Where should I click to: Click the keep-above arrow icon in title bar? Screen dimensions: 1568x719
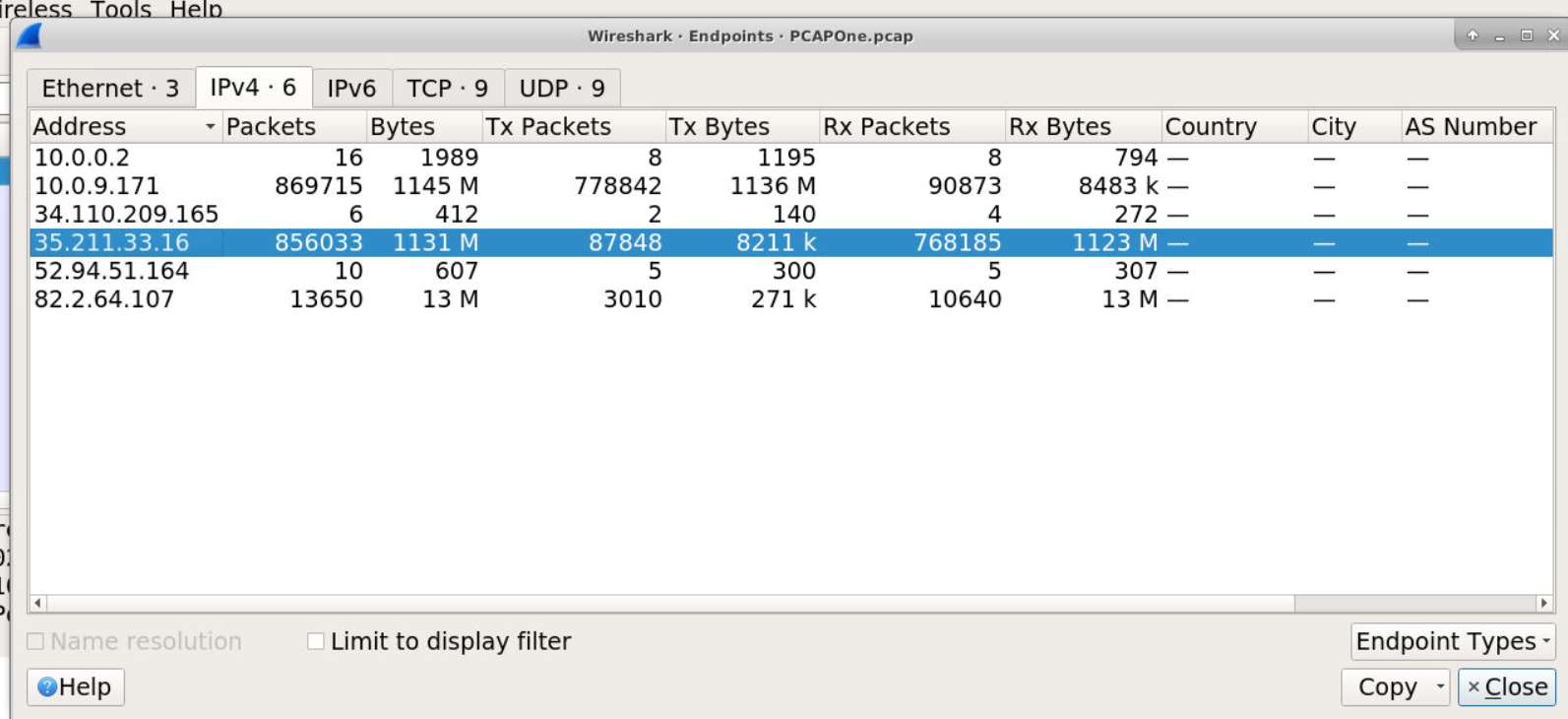[1473, 35]
